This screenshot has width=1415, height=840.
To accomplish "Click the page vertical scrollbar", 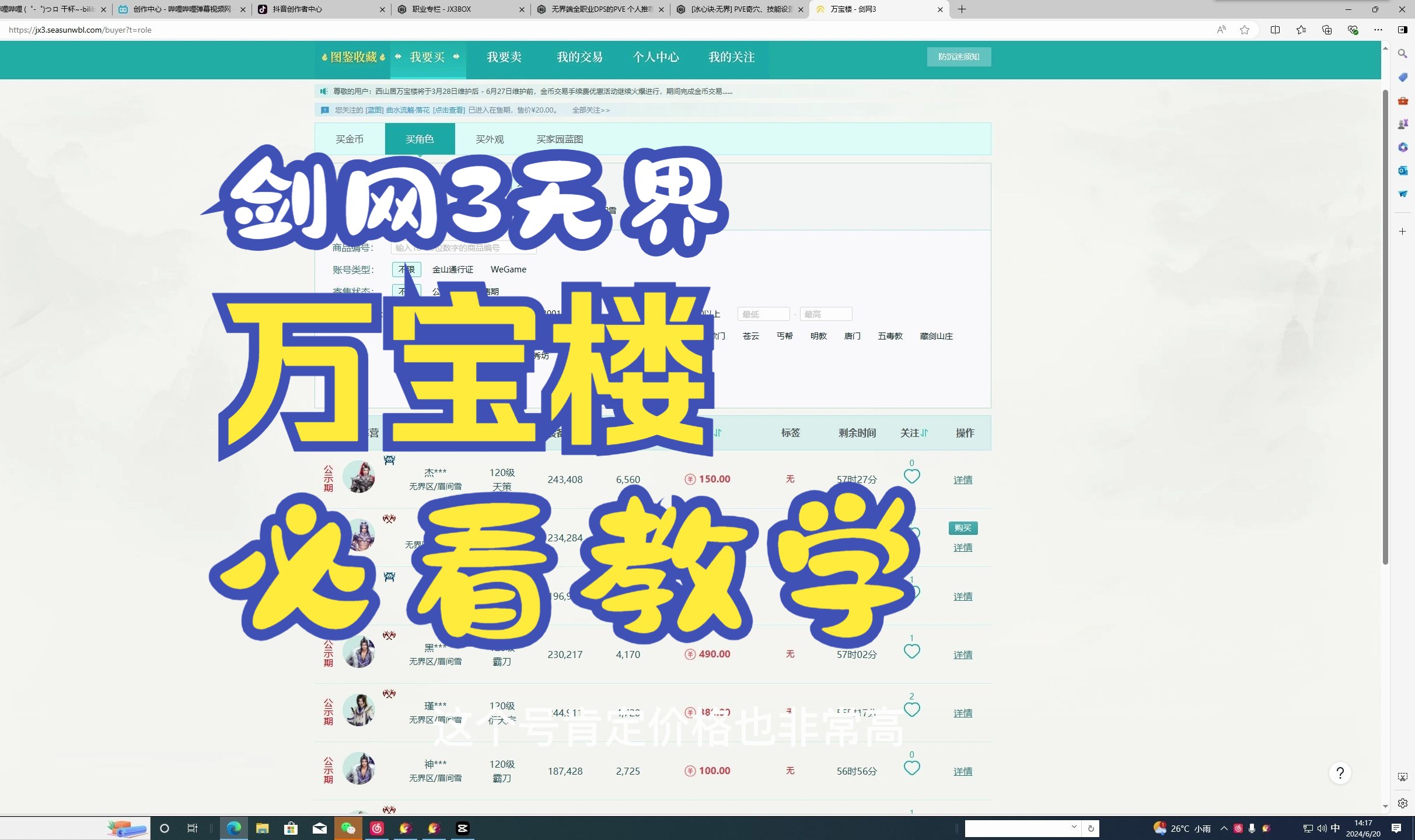I will click(1385, 327).
